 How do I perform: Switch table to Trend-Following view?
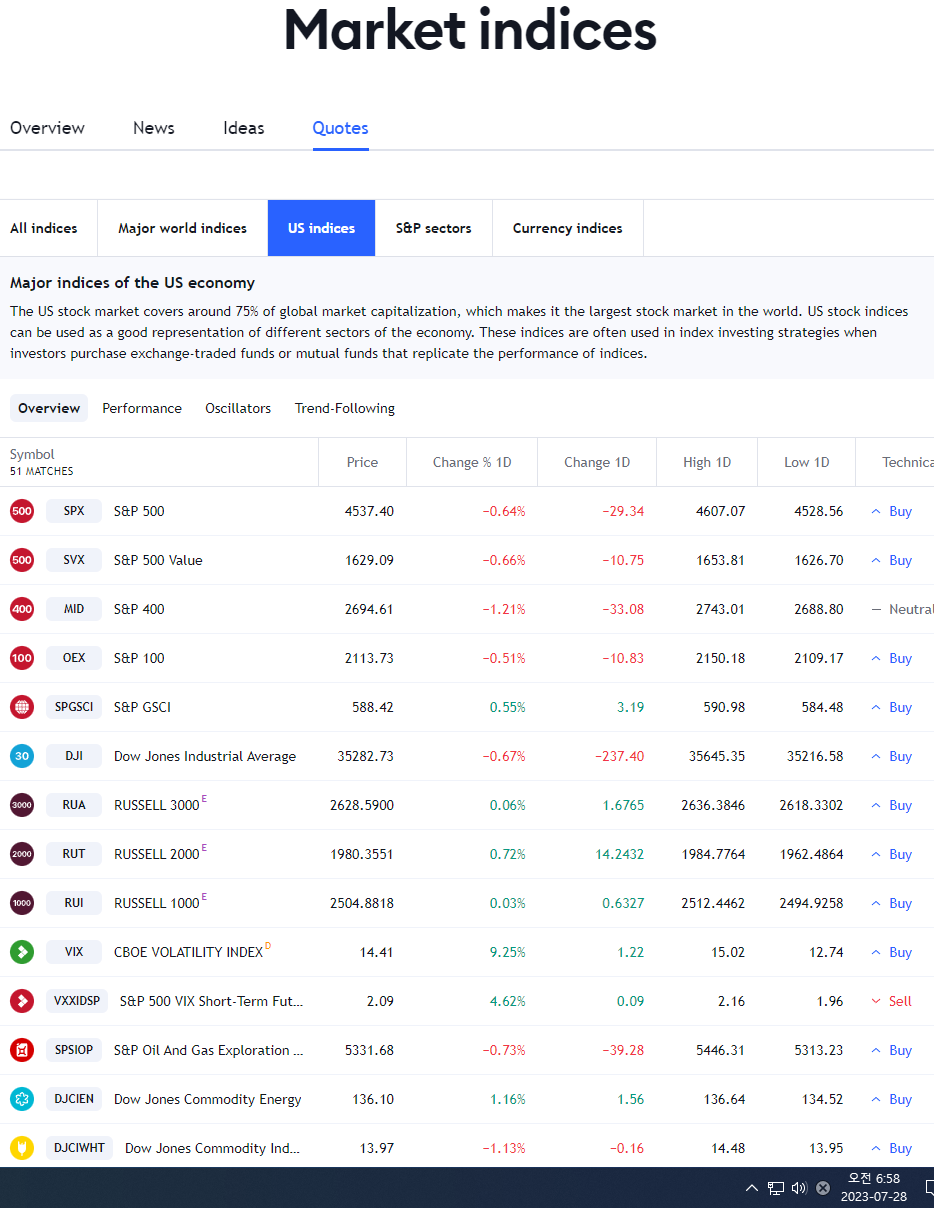pyautogui.click(x=345, y=408)
